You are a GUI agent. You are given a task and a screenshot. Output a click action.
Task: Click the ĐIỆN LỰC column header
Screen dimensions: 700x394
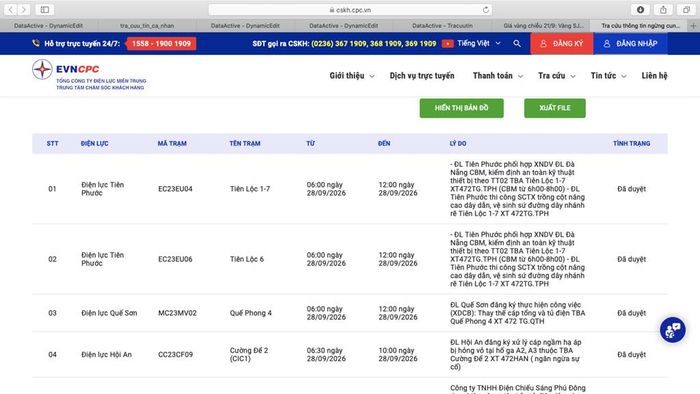(94, 143)
